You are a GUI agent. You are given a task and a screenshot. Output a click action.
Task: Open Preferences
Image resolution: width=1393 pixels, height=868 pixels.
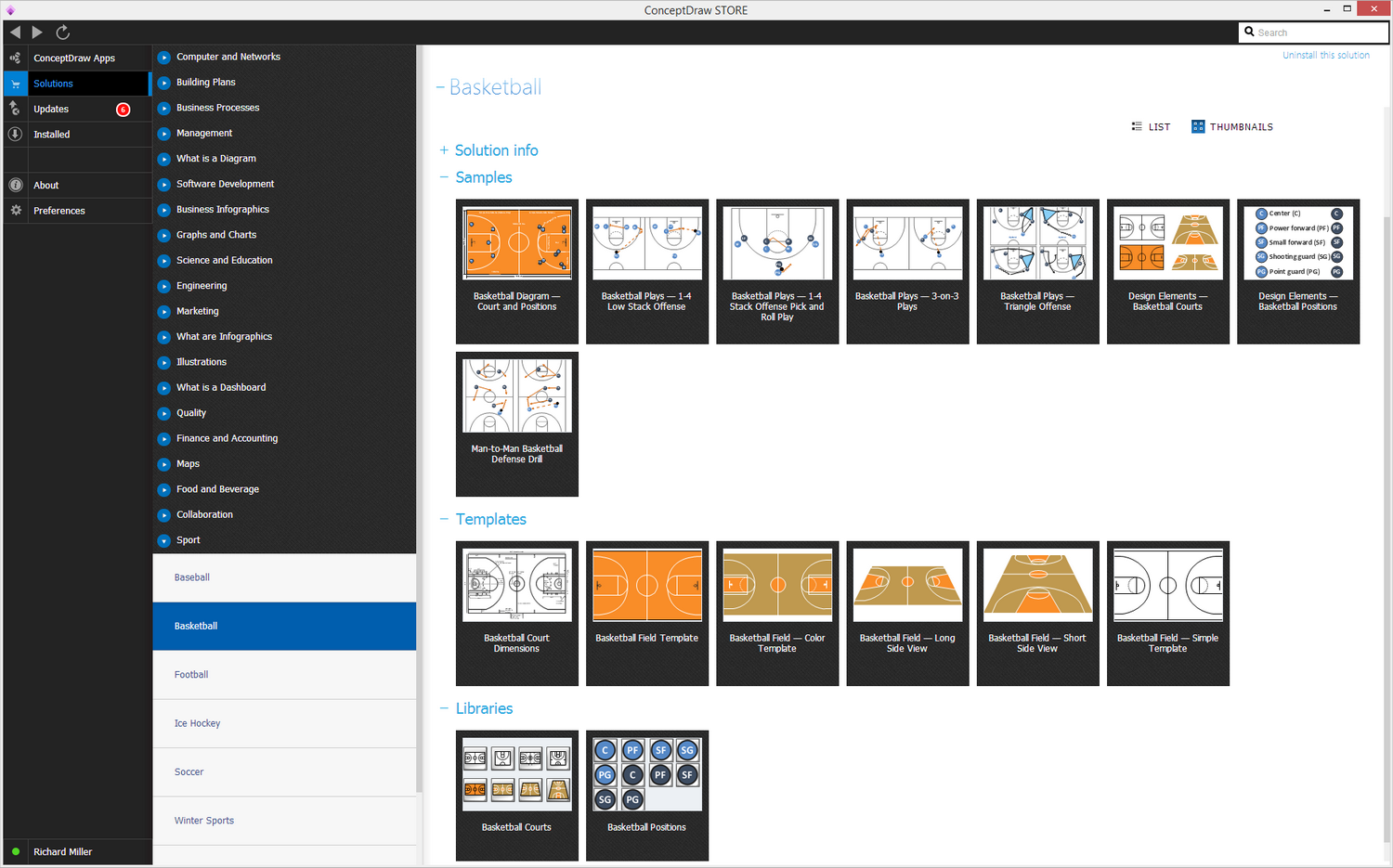pos(77,211)
